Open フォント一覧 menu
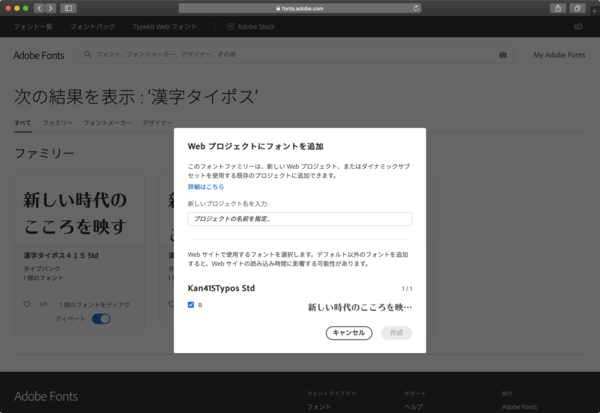This screenshot has height=413, width=600. 33,26
